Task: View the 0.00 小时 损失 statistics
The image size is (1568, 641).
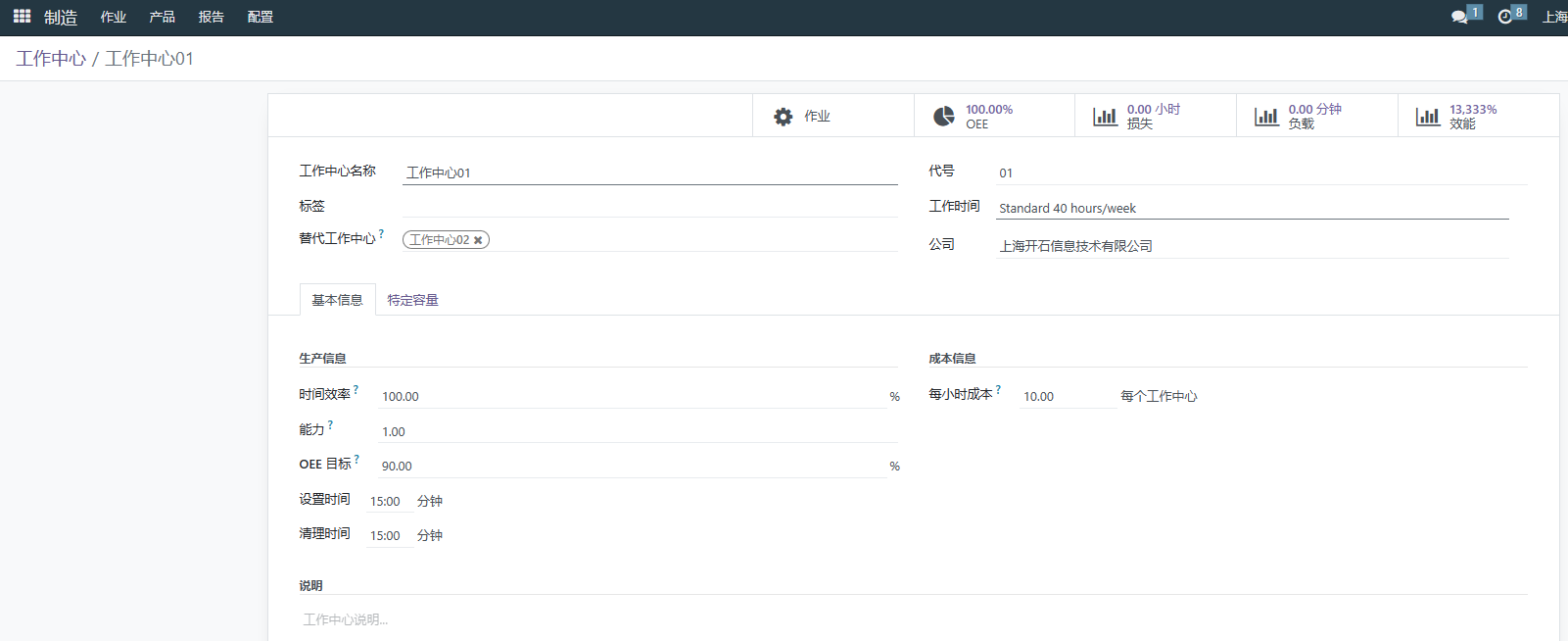Action: (x=1156, y=116)
